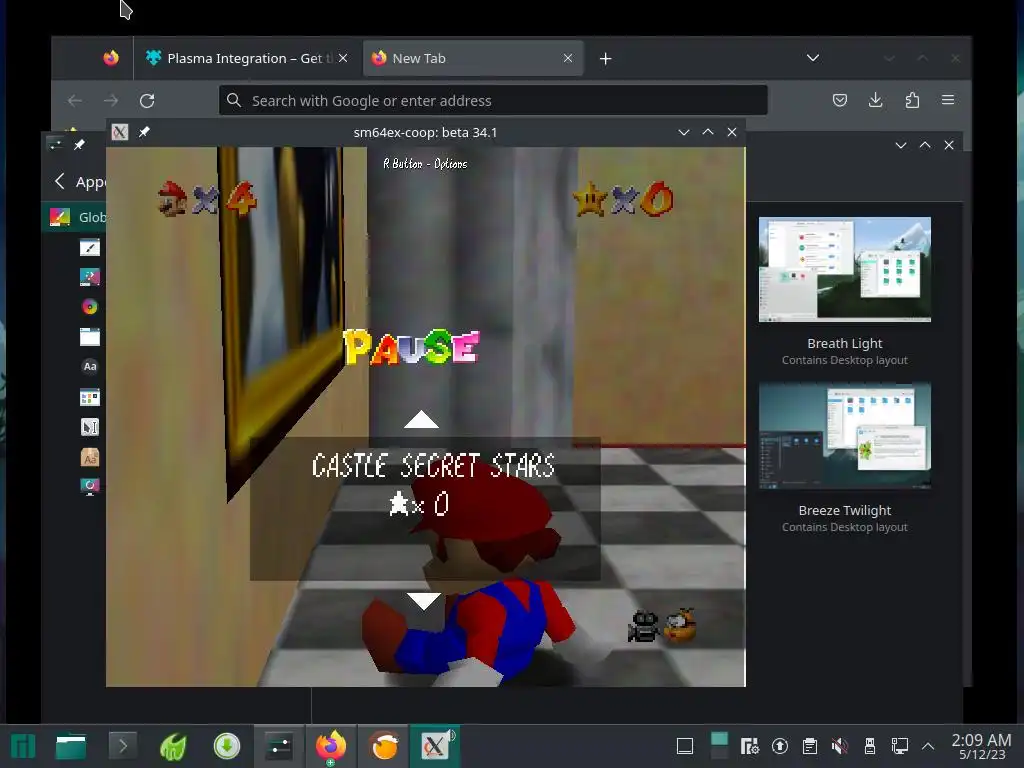Open the green download arrow application
The image size is (1024, 768).
pos(227,746)
